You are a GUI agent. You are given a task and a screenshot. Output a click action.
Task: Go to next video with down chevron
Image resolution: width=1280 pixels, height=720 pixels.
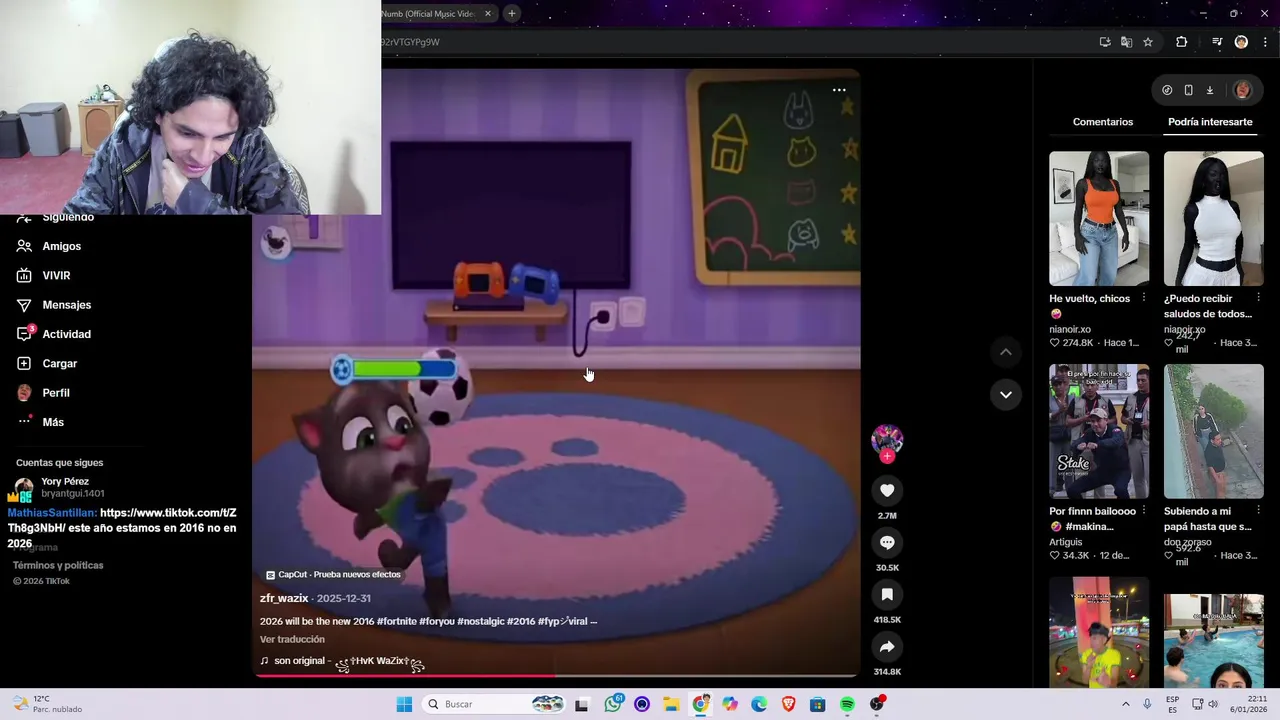pyautogui.click(x=1006, y=394)
